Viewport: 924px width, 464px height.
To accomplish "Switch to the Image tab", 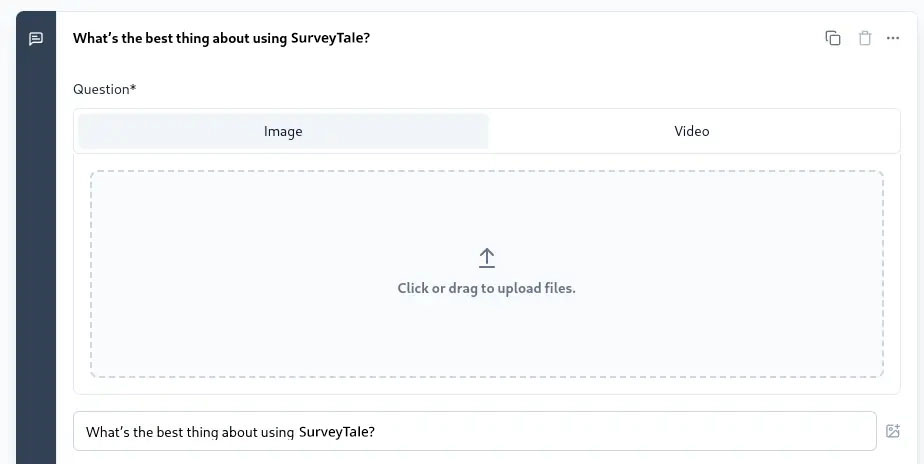I will point(283,131).
